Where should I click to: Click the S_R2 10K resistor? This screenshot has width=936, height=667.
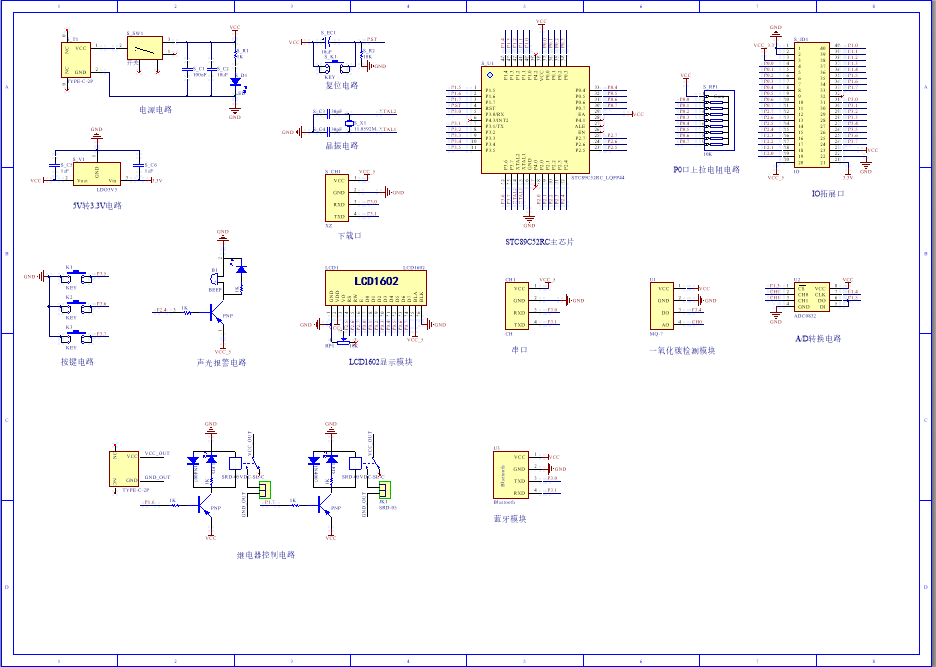tap(362, 54)
